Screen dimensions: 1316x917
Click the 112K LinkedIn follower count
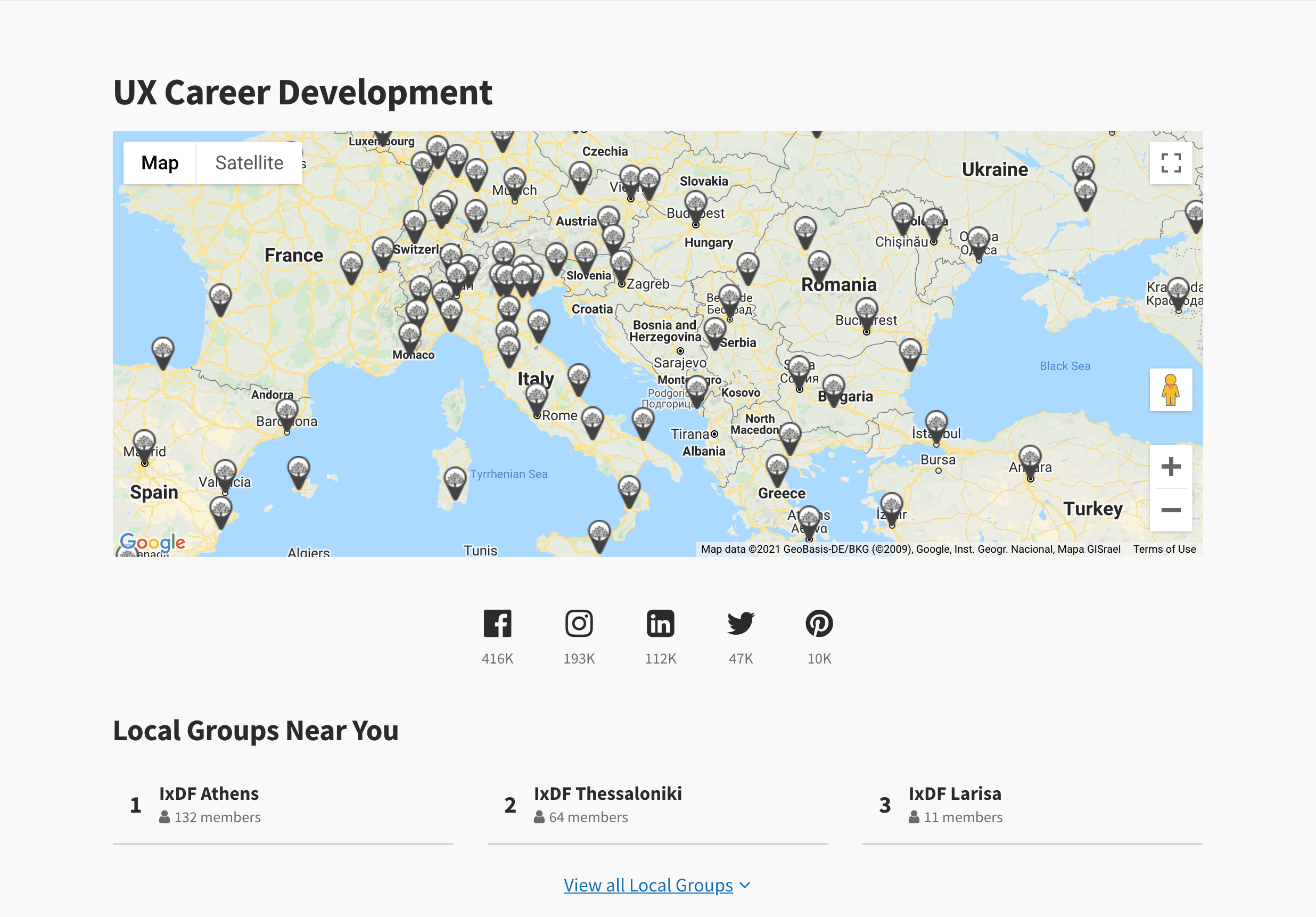click(x=660, y=658)
